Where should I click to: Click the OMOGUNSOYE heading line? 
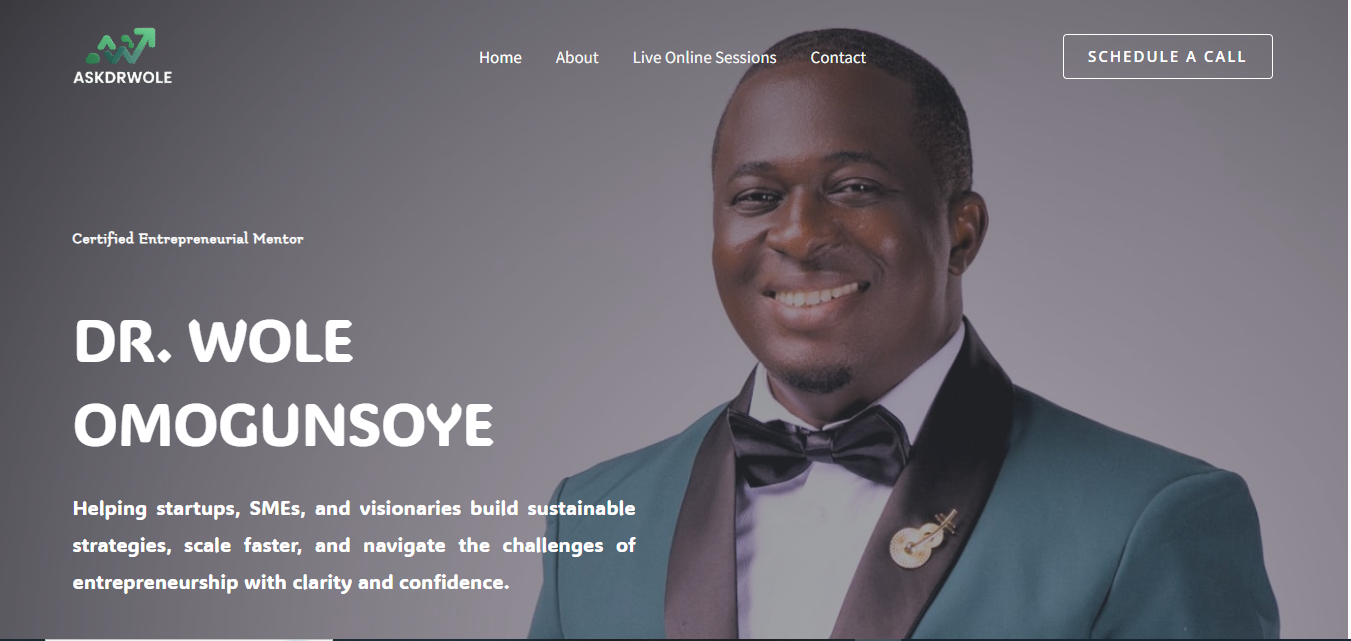coord(284,426)
